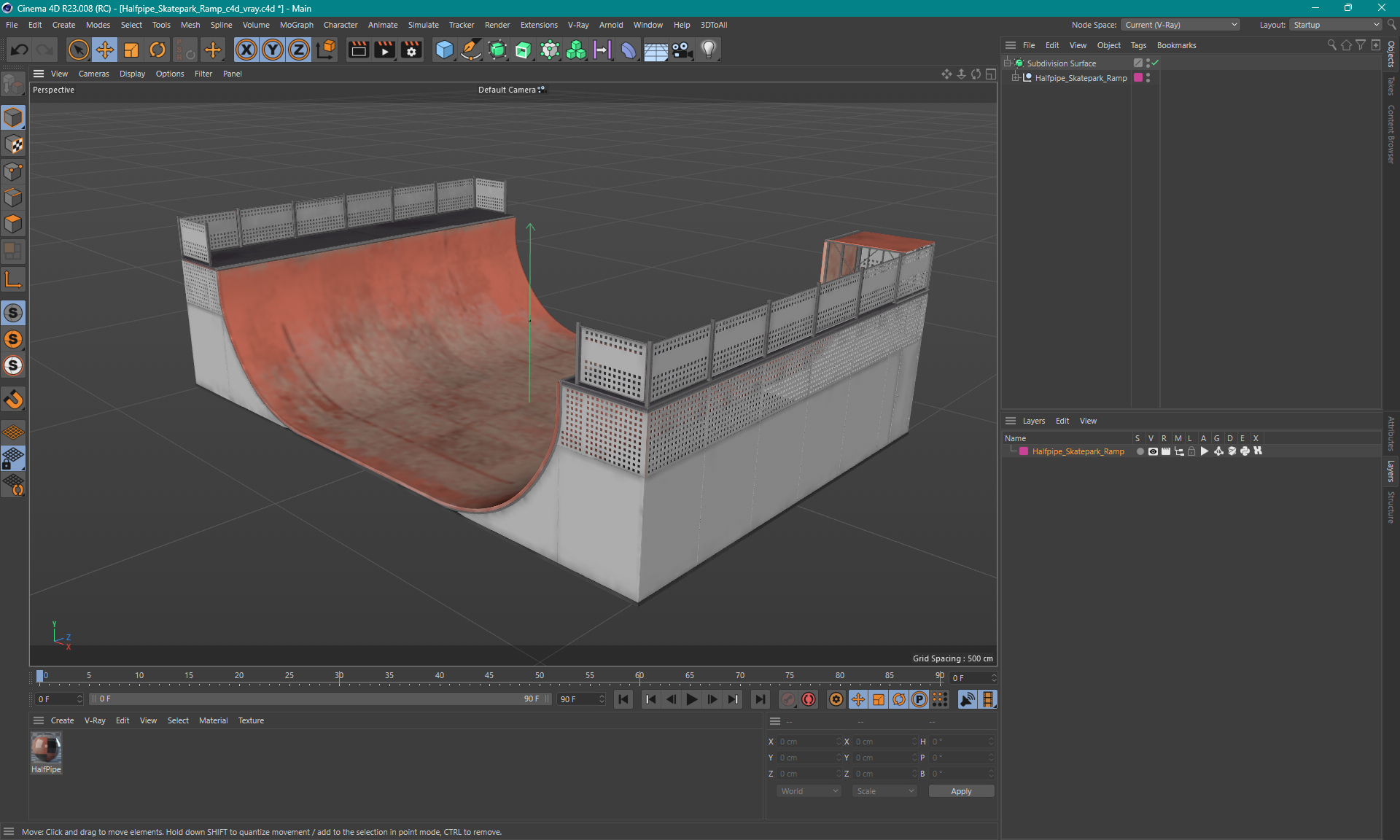
Task: Open the viewport Display menu
Action: (132, 74)
